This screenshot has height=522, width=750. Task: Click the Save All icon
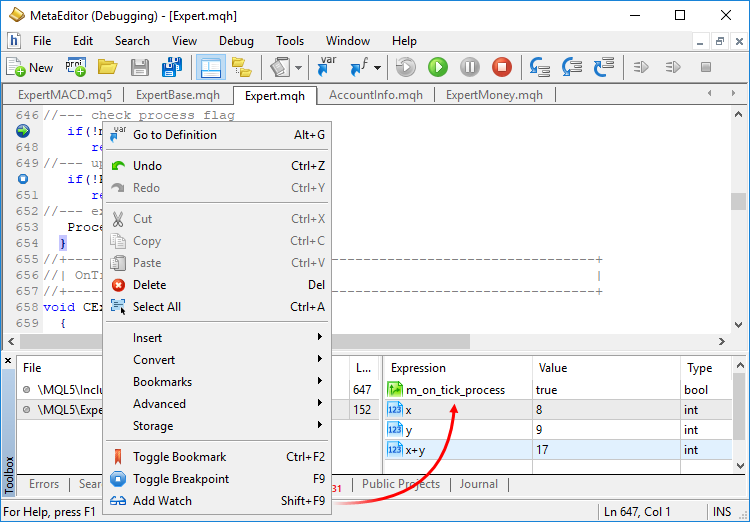point(172,67)
